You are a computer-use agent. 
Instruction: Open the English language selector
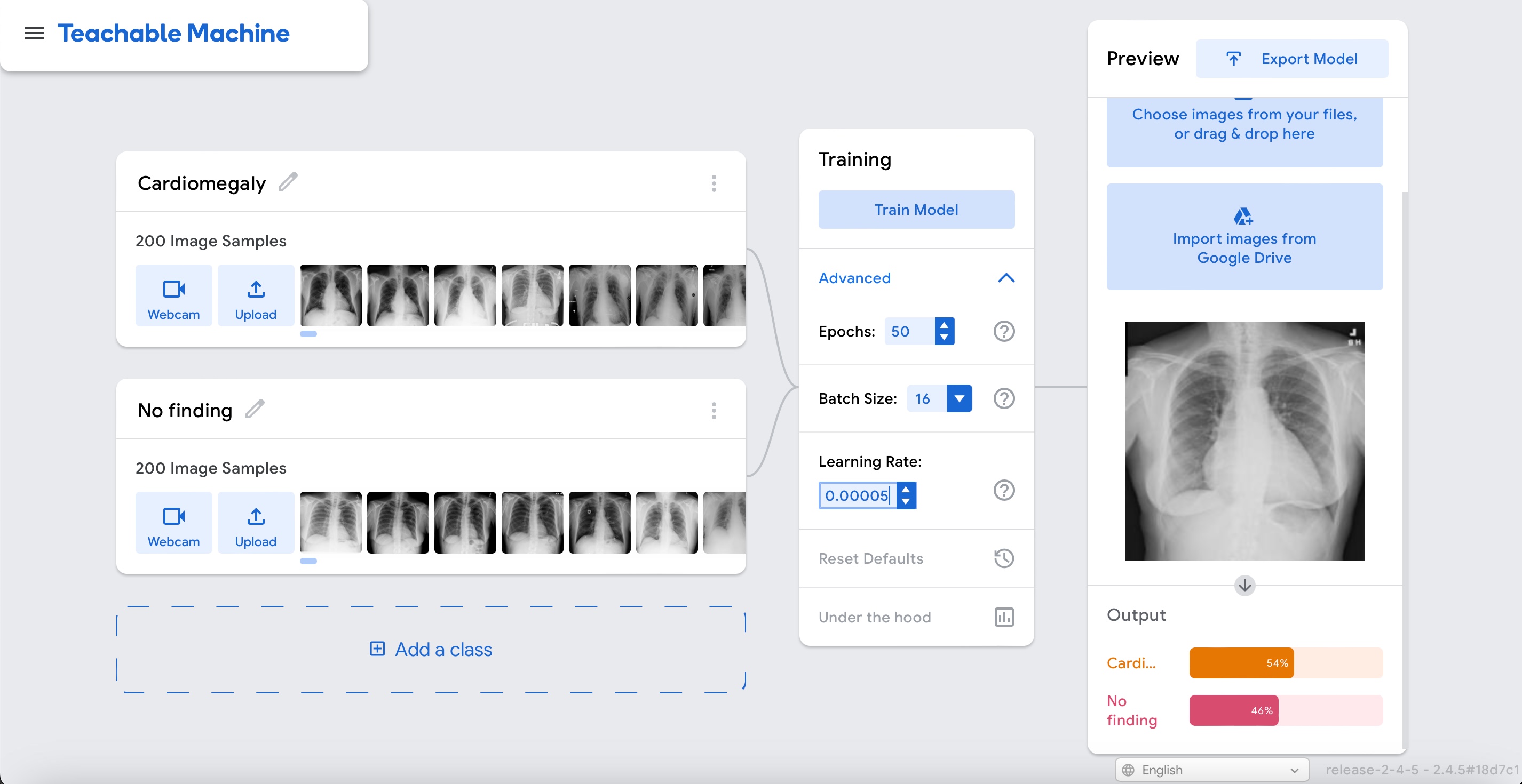coord(1212,770)
